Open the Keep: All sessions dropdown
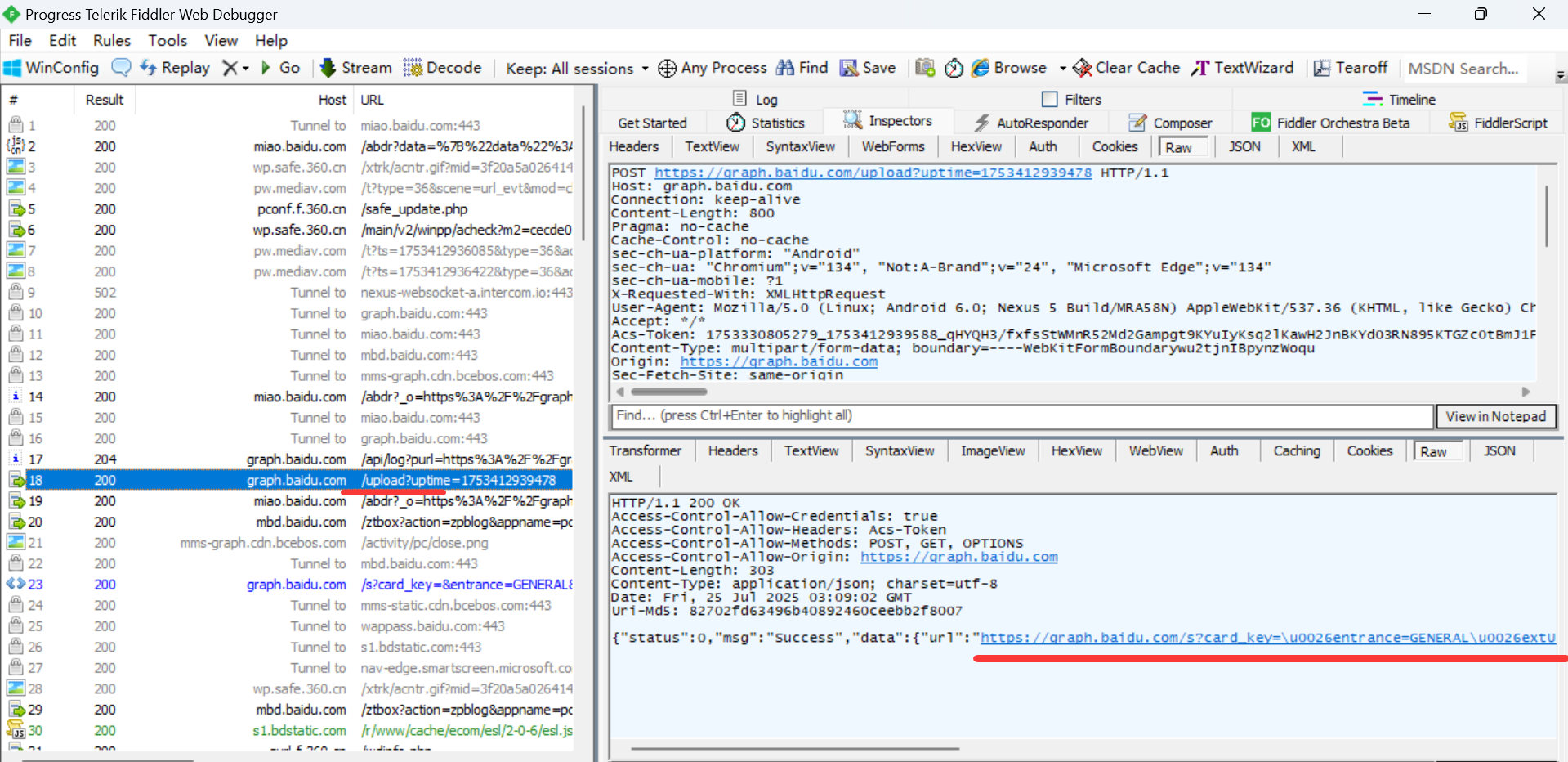The image size is (1568, 762). coord(577,69)
